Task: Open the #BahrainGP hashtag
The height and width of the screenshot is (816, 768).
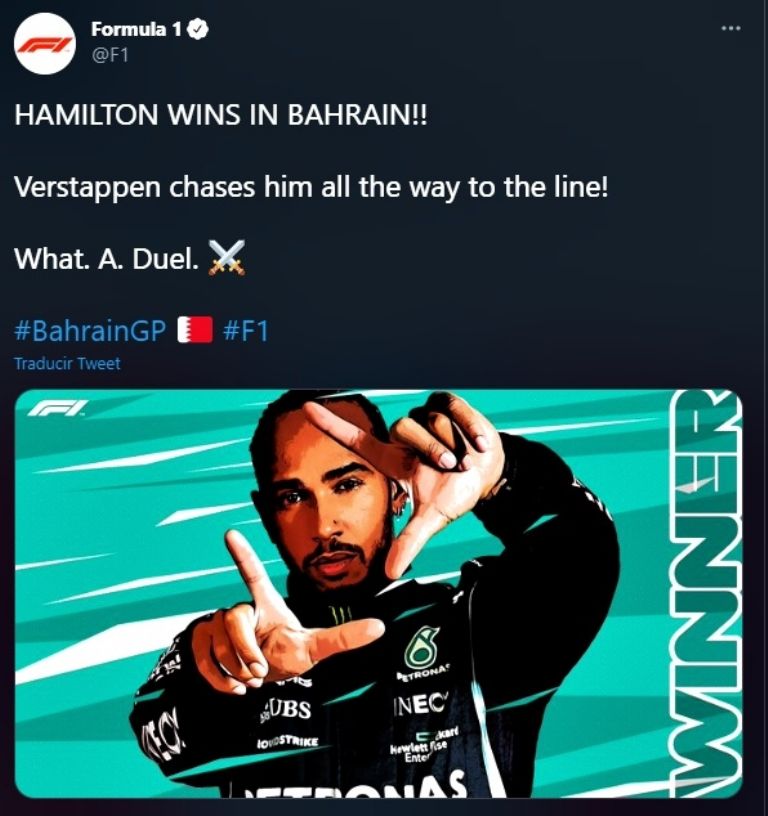Action: coord(90,330)
